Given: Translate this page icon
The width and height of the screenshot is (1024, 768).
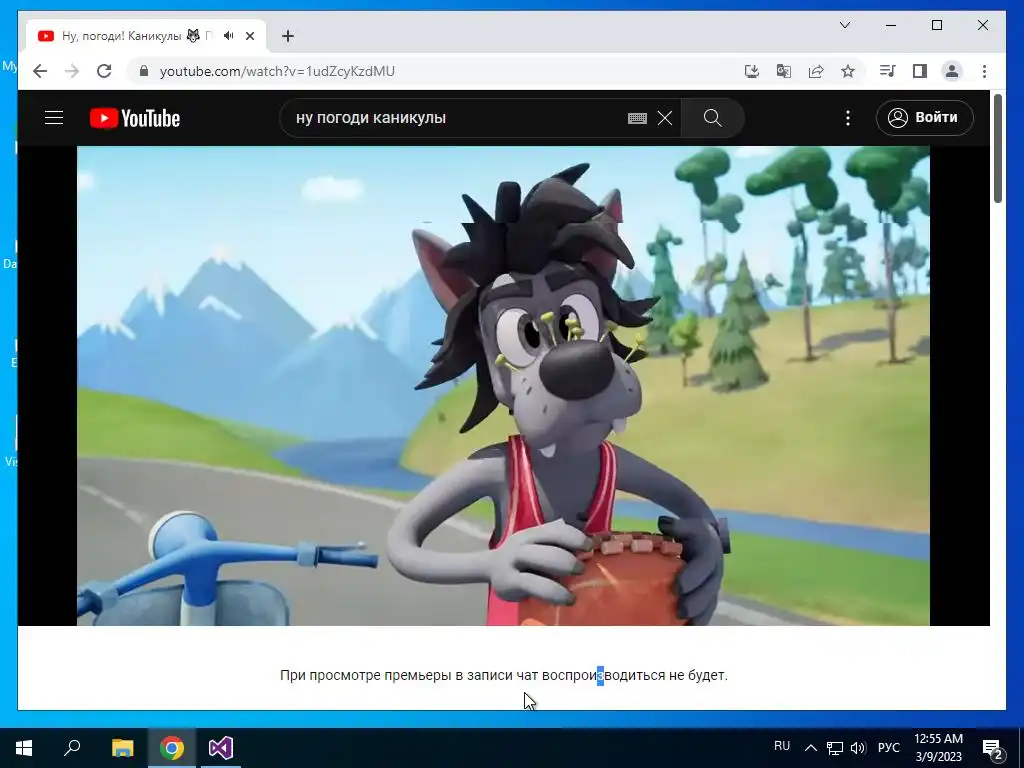Looking at the screenshot, I should 784,71.
